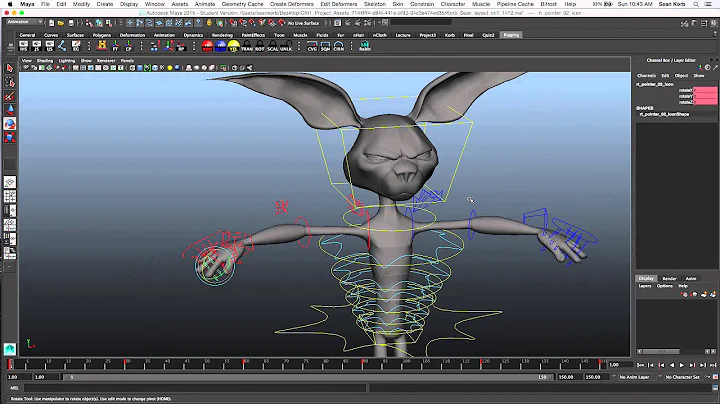Click the SQR square curve shelf icon
Screen dimensions: 720x404
click(326, 46)
